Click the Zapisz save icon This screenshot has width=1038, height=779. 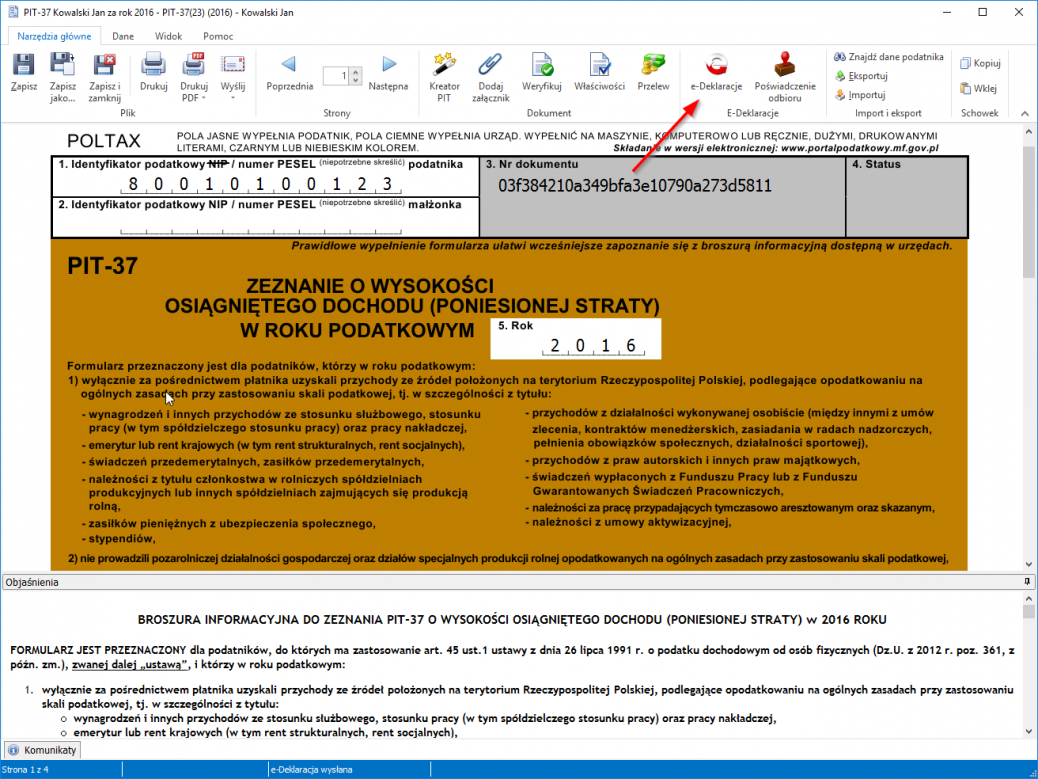(24, 71)
